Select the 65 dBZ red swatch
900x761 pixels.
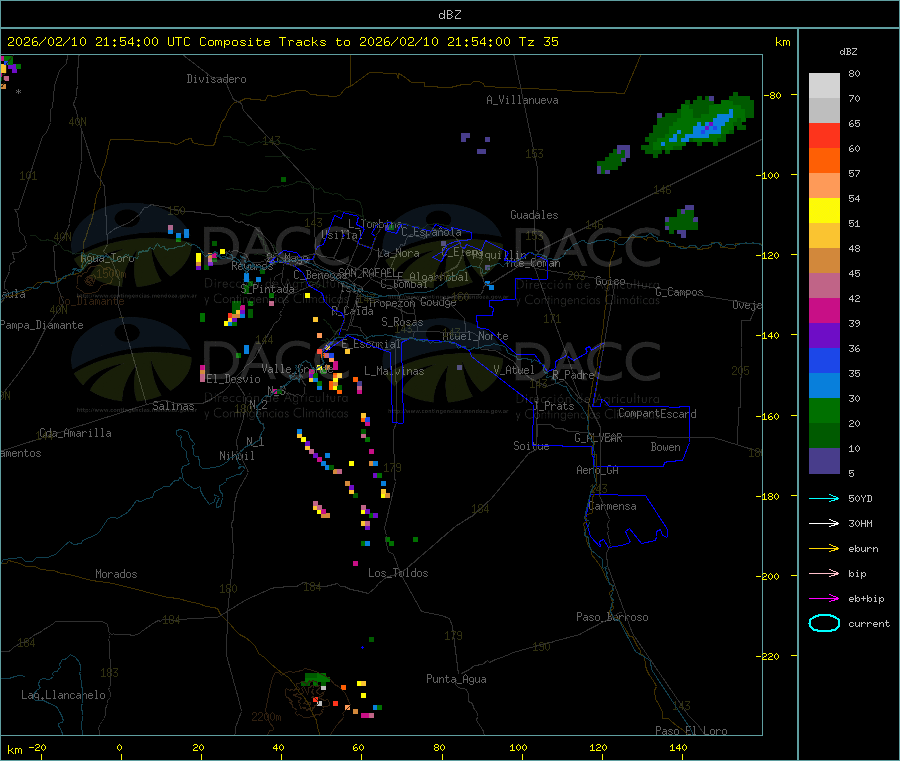(x=824, y=135)
